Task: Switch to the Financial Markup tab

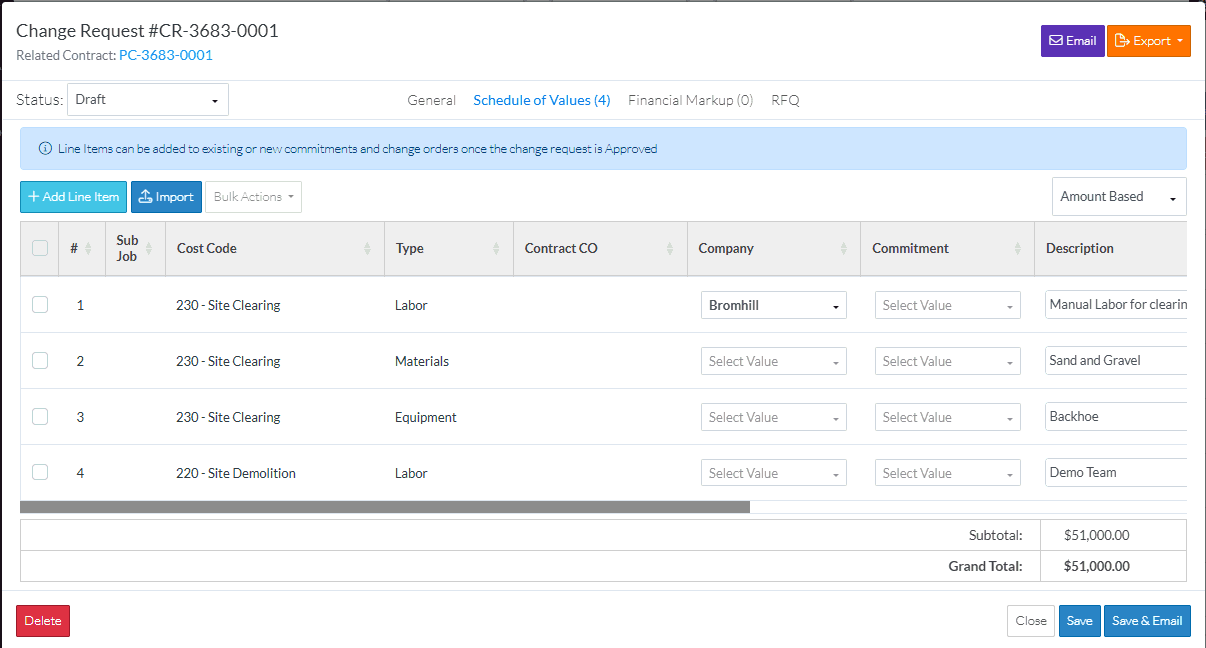Action: point(690,100)
